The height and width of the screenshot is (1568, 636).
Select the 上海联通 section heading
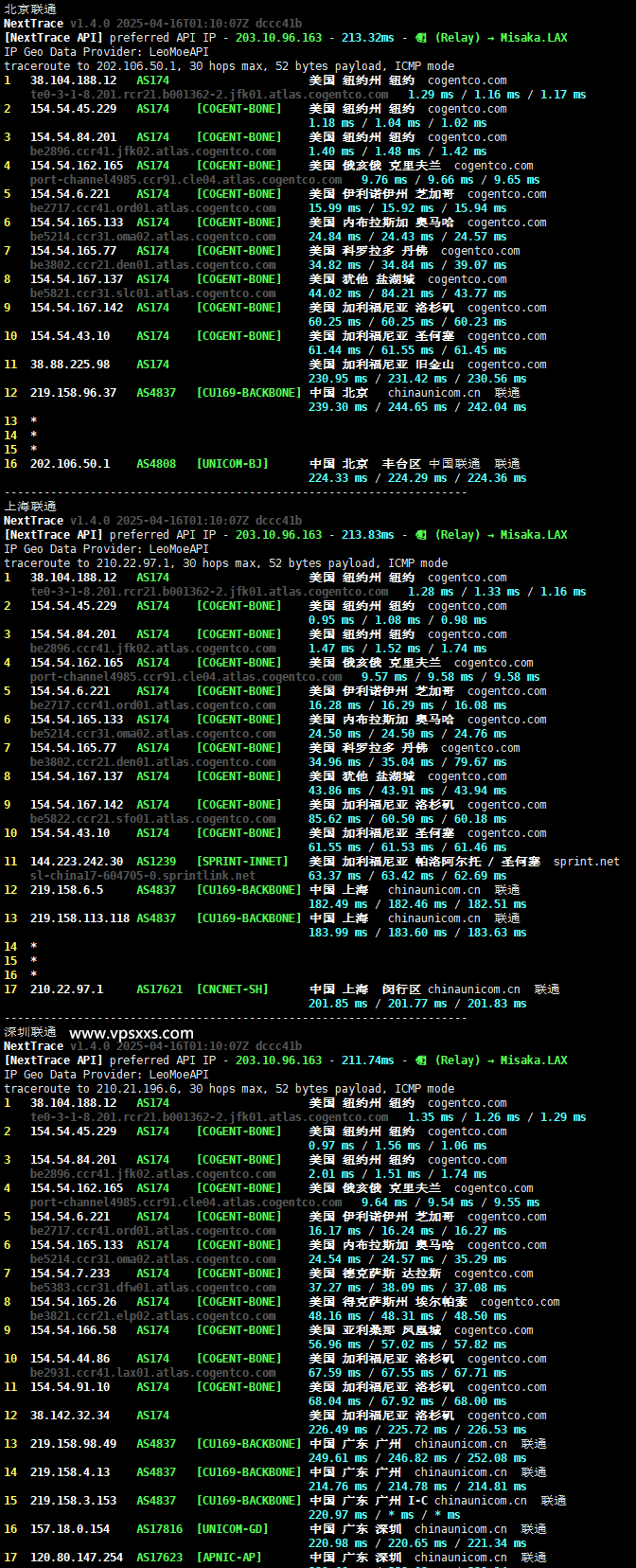[30, 506]
